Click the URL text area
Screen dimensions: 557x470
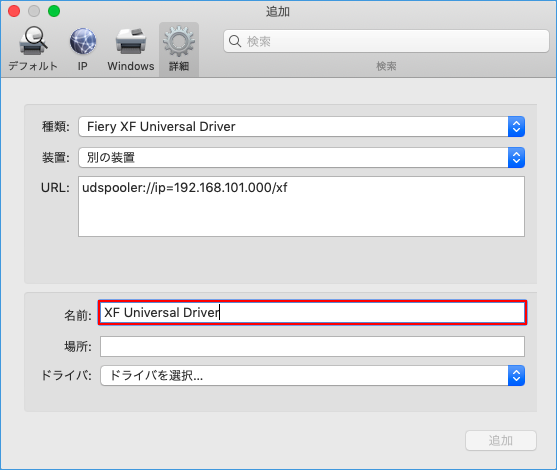(301, 206)
